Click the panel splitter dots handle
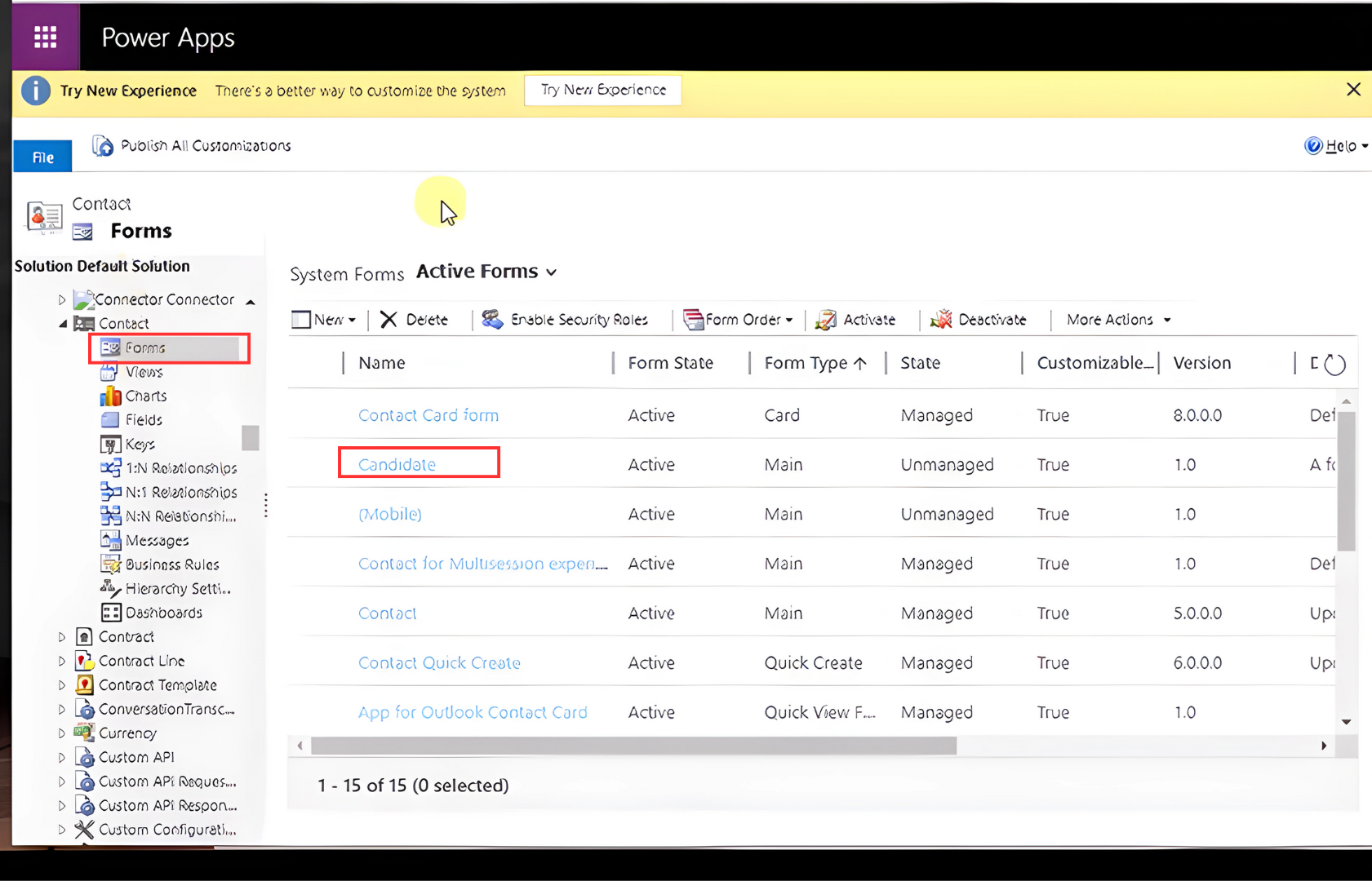The height and width of the screenshot is (881, 1372). [x=266, y=505]
